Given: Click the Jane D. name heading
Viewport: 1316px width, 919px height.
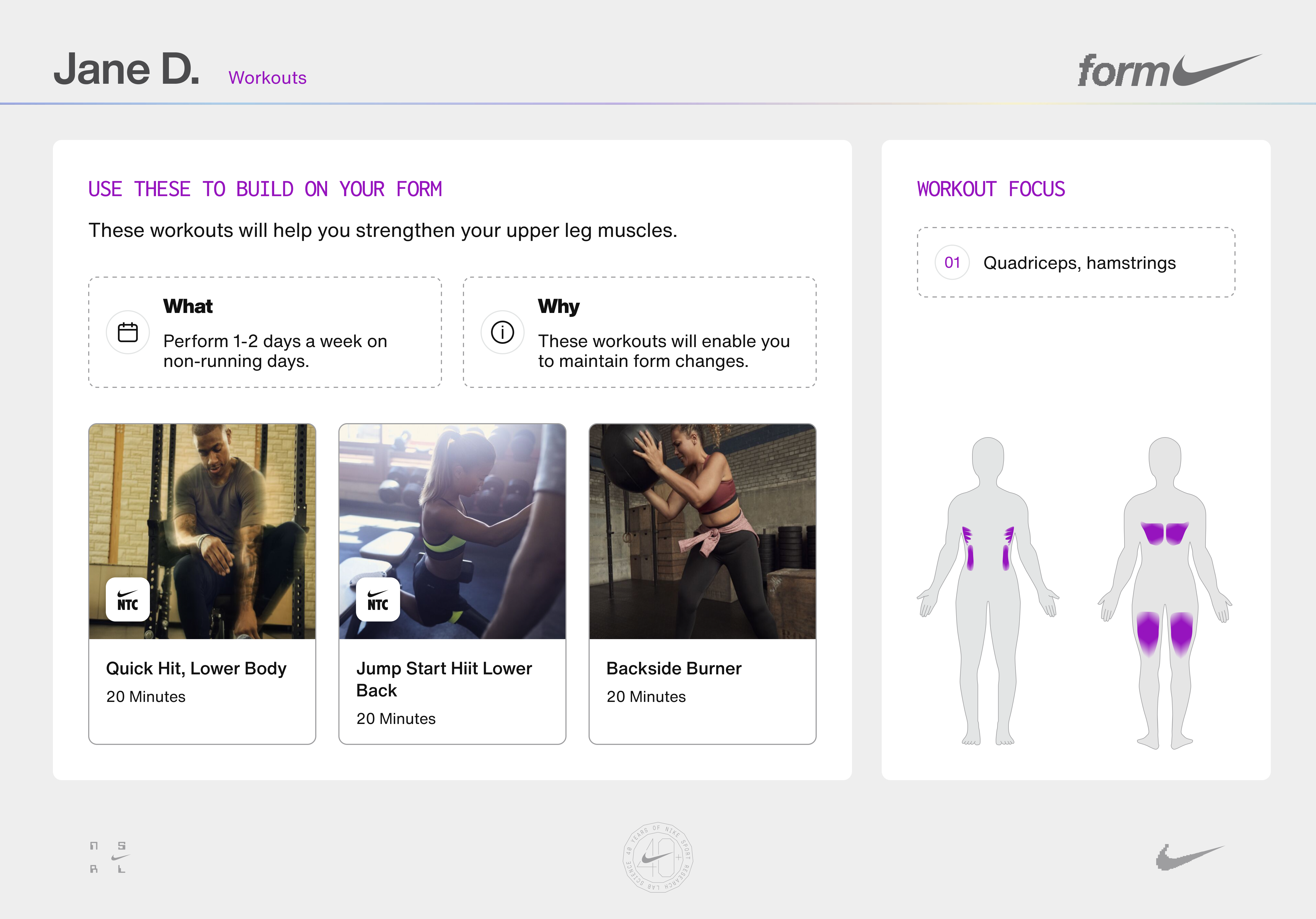Looking at the screenshot, I should (127, 69).
